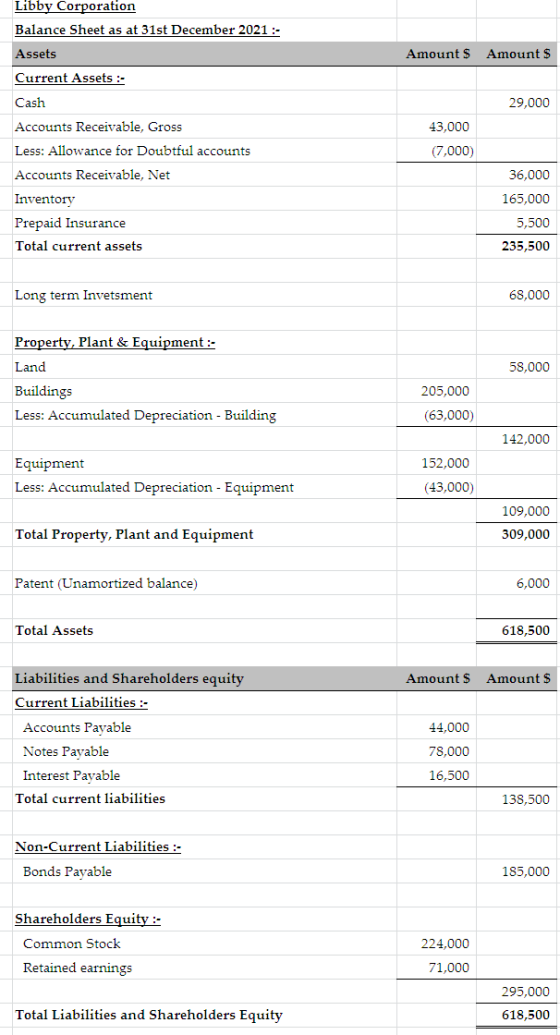Select the Long term Invetsment label
The image size is (560, 1035).
(x=84, y=296)
